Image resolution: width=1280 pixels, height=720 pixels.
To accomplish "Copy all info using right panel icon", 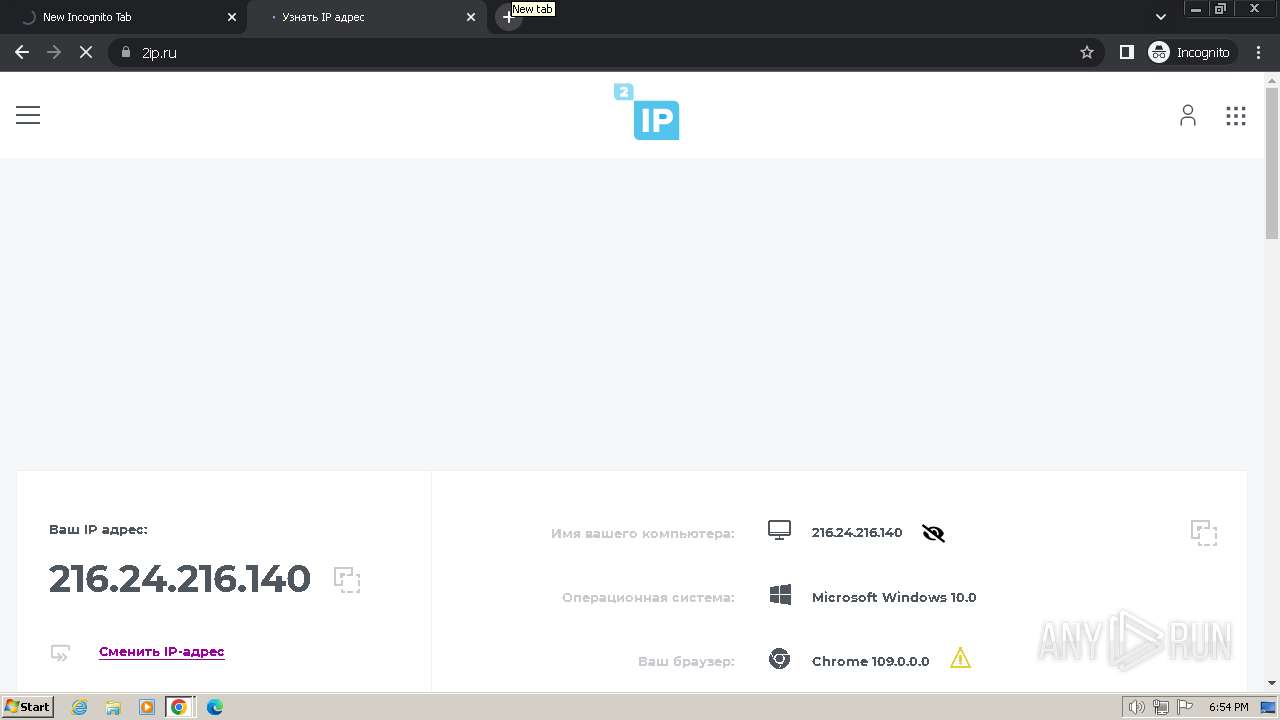I will [1204, 533].
